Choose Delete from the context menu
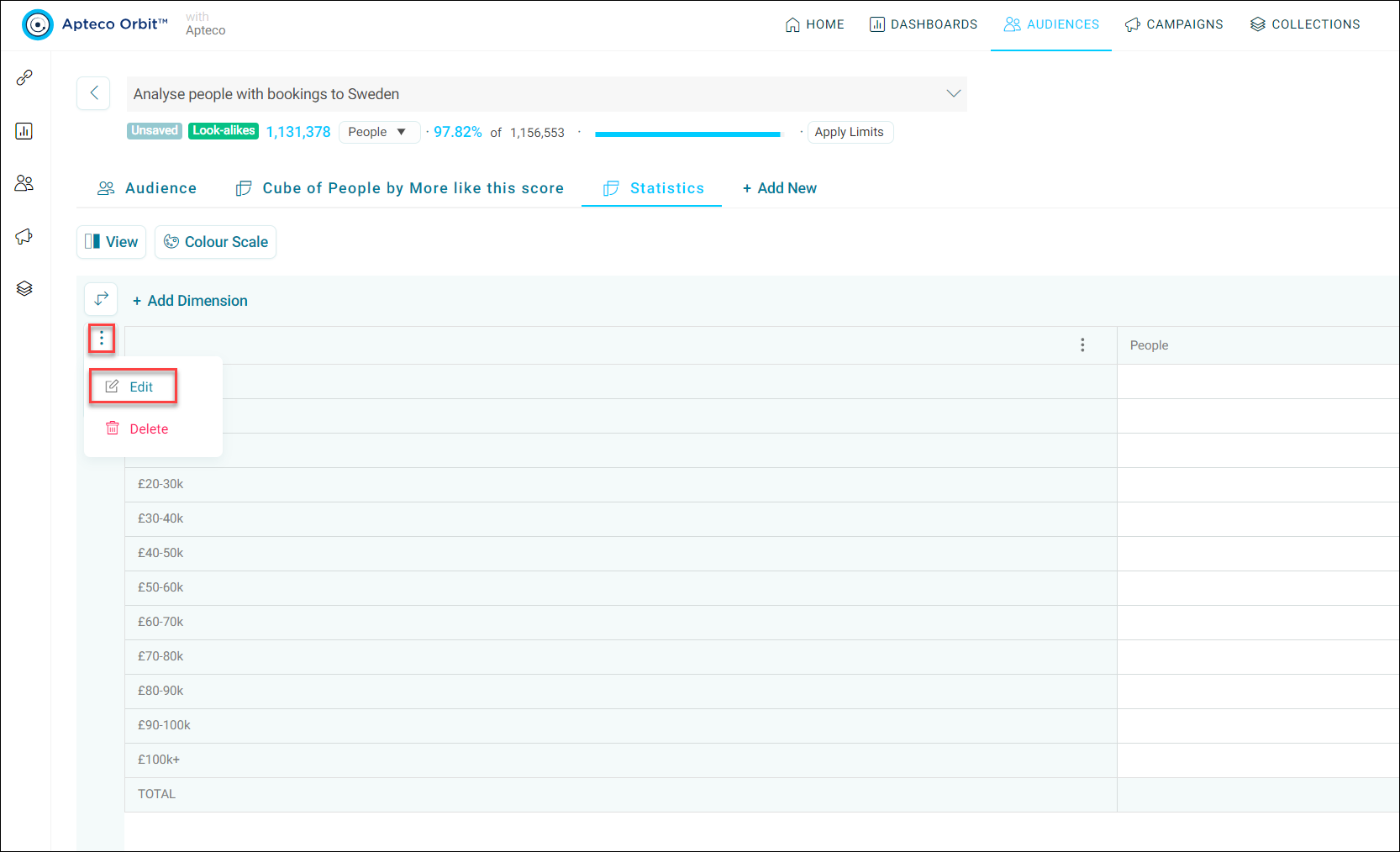Viewport: 1400px width, 852px height. pos(136,429)
